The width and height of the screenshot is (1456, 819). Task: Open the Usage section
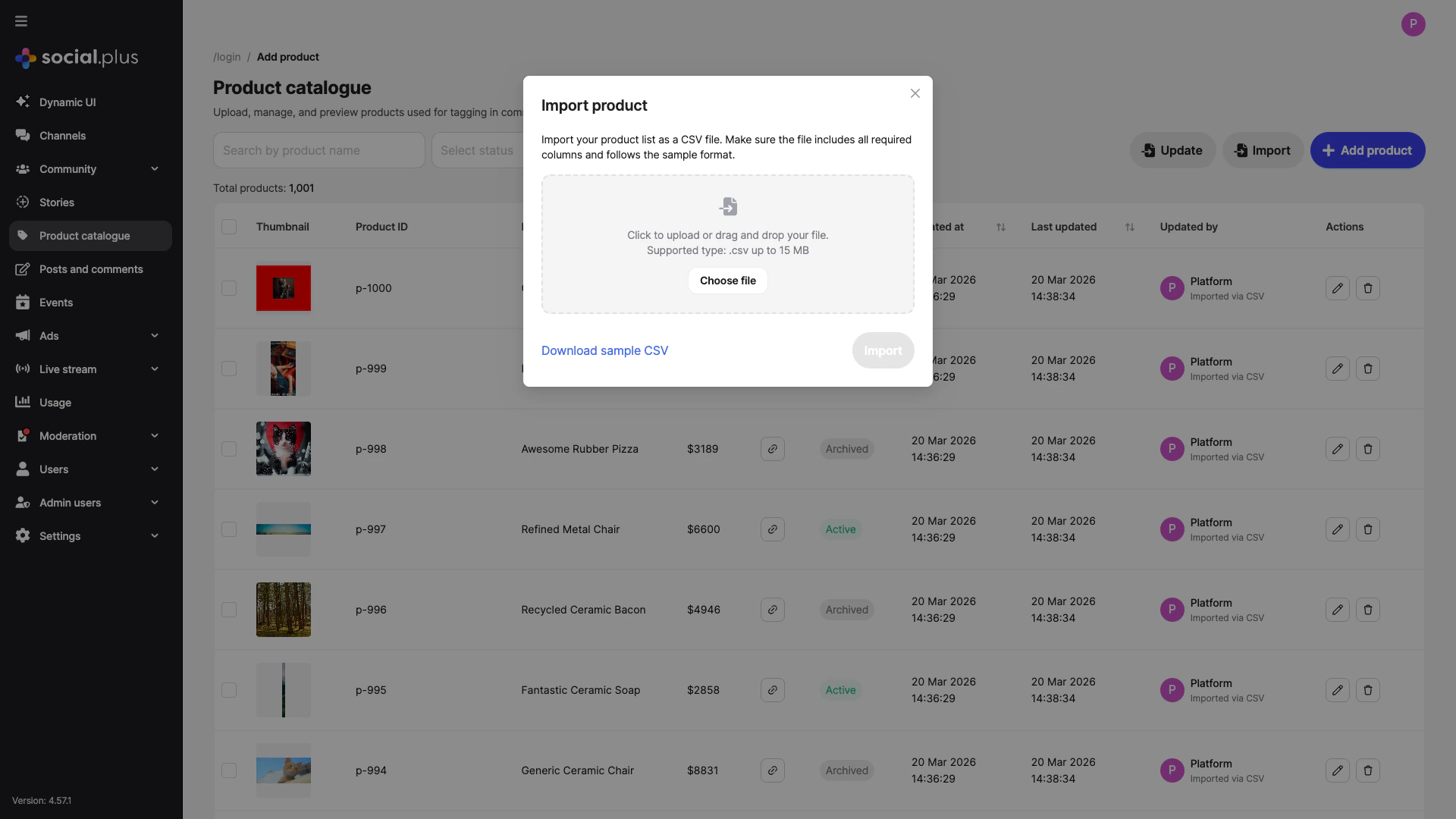pos(53,403)
